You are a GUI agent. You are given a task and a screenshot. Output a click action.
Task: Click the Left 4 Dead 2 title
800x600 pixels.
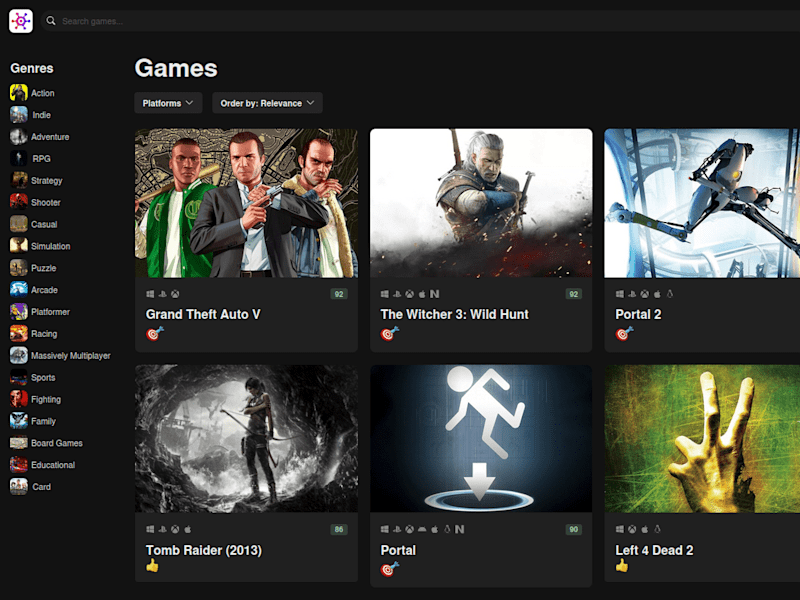click(x=654, y=550)
